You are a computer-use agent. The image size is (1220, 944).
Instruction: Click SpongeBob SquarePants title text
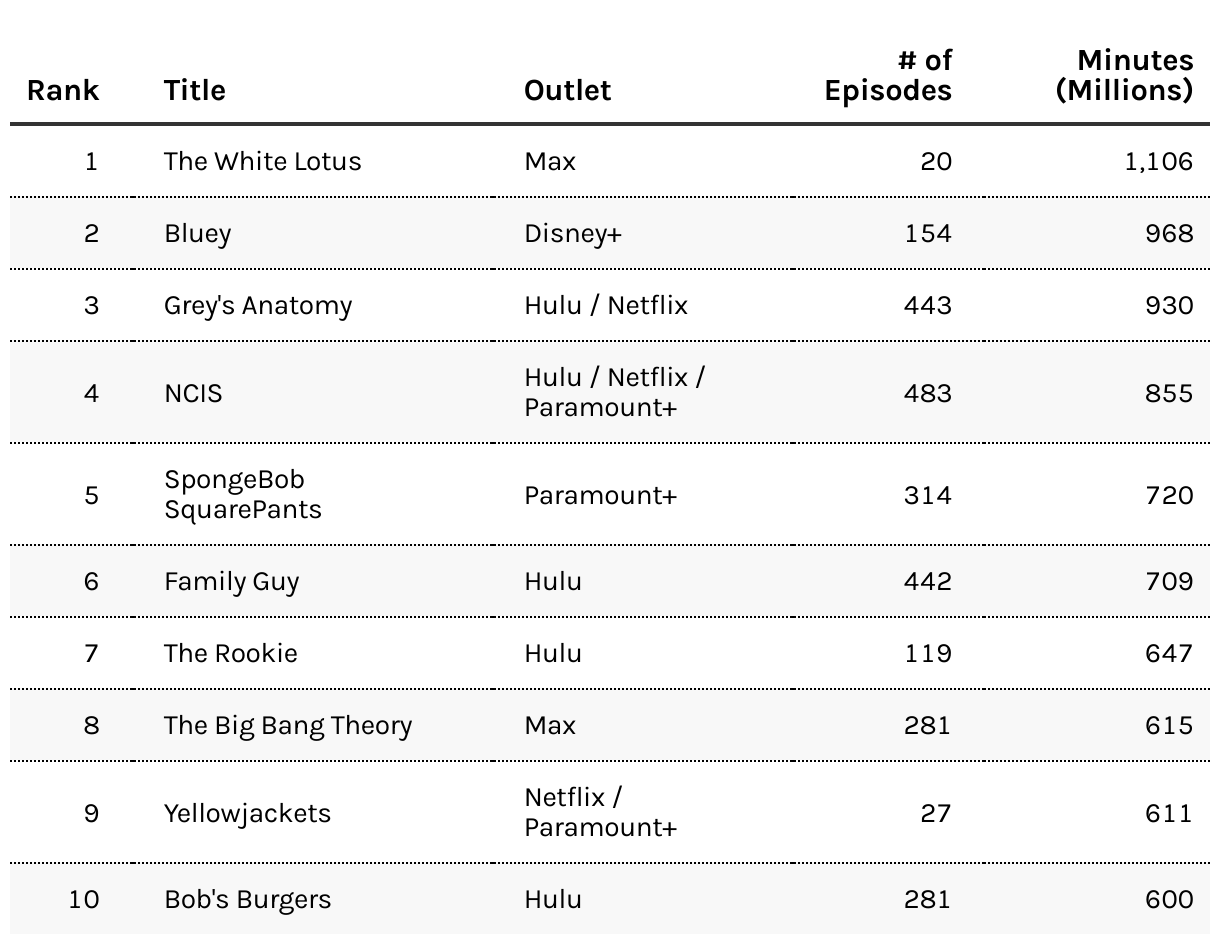(x=243, y=494)
